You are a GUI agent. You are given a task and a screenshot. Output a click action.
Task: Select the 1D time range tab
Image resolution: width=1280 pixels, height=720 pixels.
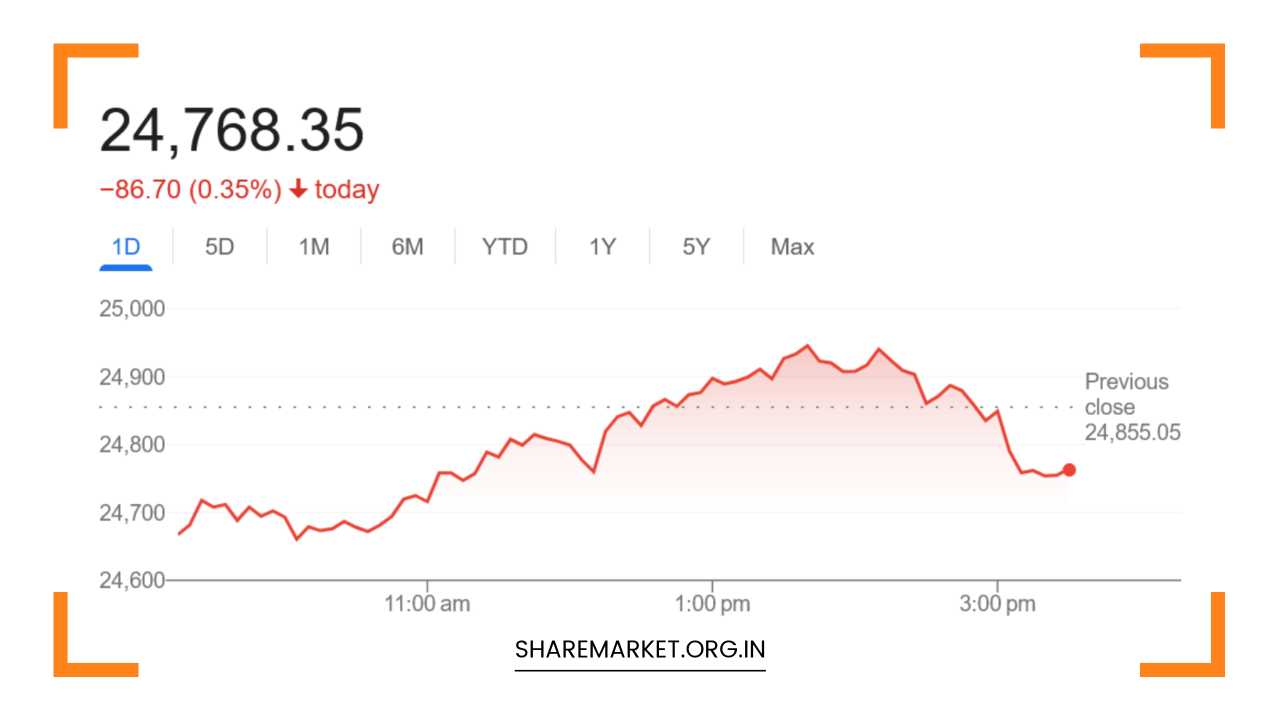[x=126, y=246]
